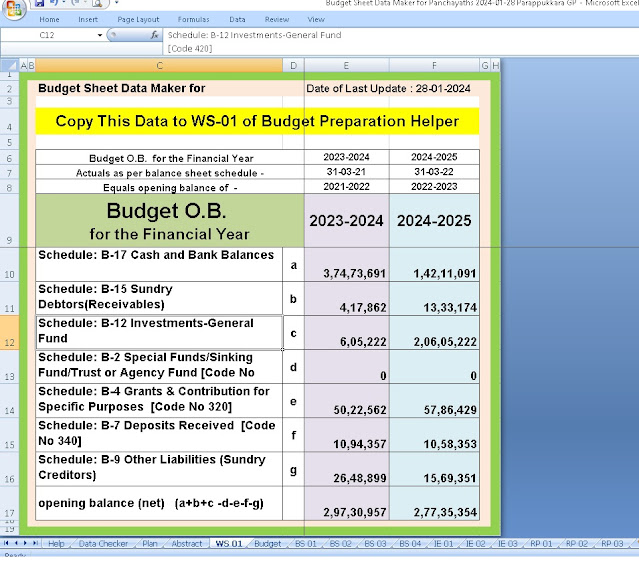Click 'Schedule: B-17 Cash and Bank Balances' cell
This screenshot has height=566, width=639.
[x=159, y=264]
